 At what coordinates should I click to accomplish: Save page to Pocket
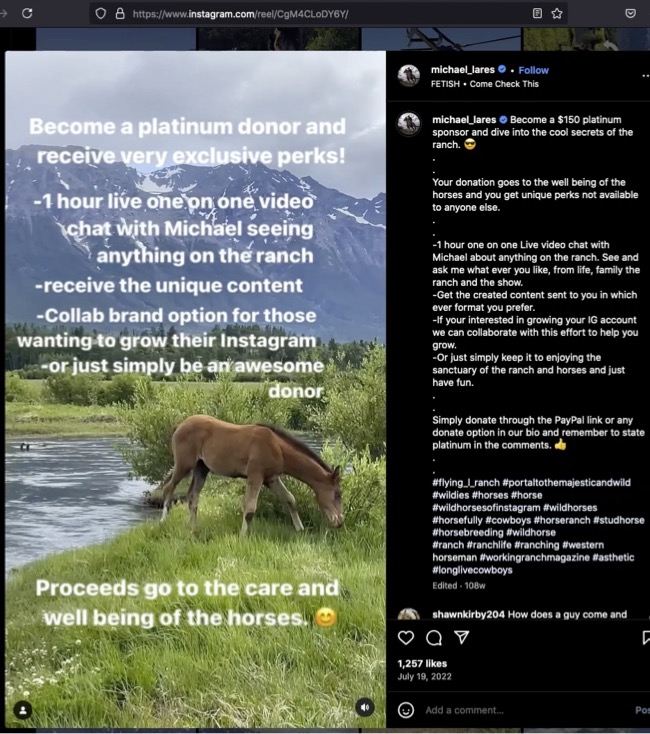pyautogui.click(x=630, y=14)
